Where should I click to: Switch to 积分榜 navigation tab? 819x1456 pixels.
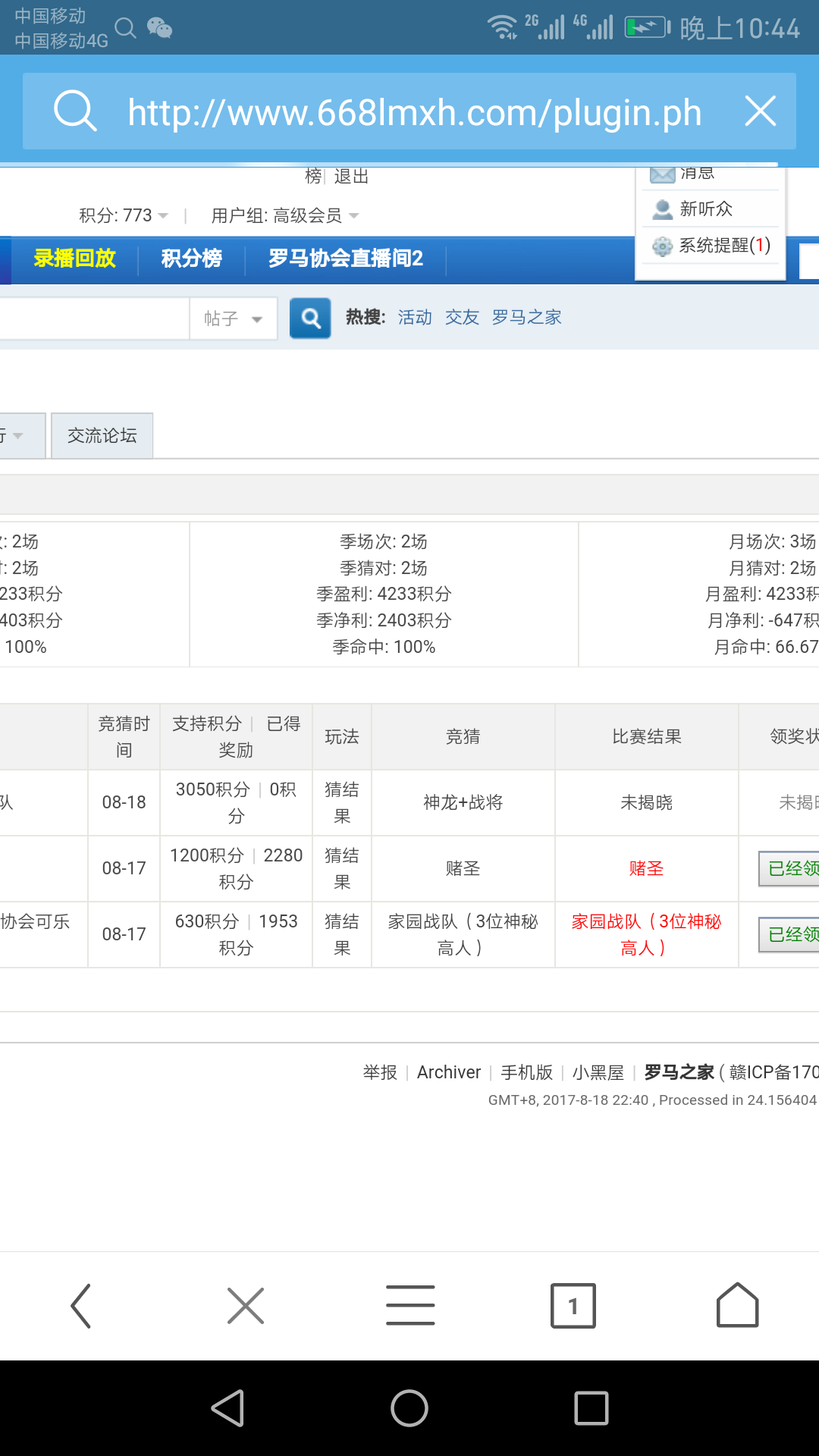pos(191,259)
